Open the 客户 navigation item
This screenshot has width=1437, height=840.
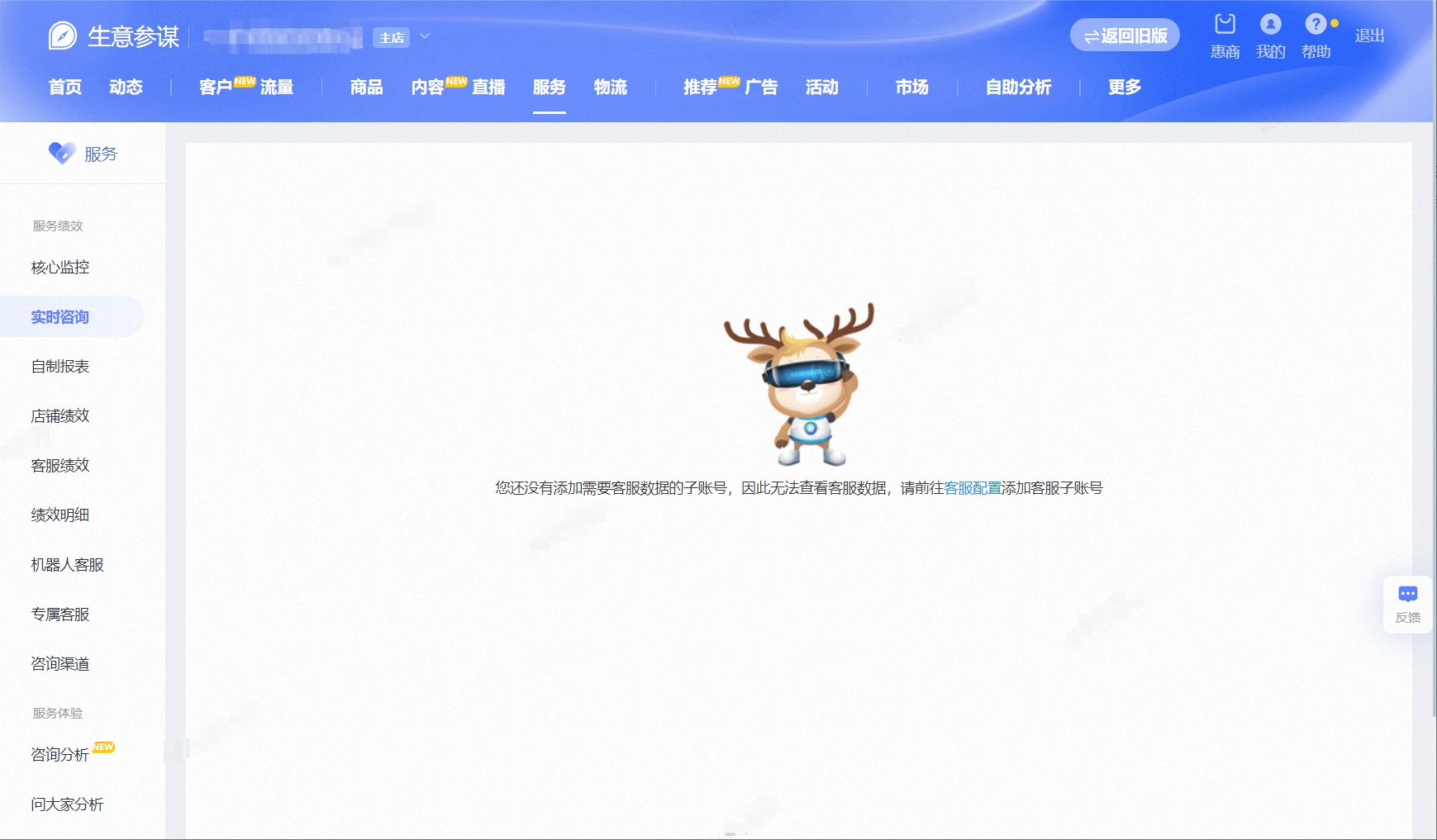215,88
